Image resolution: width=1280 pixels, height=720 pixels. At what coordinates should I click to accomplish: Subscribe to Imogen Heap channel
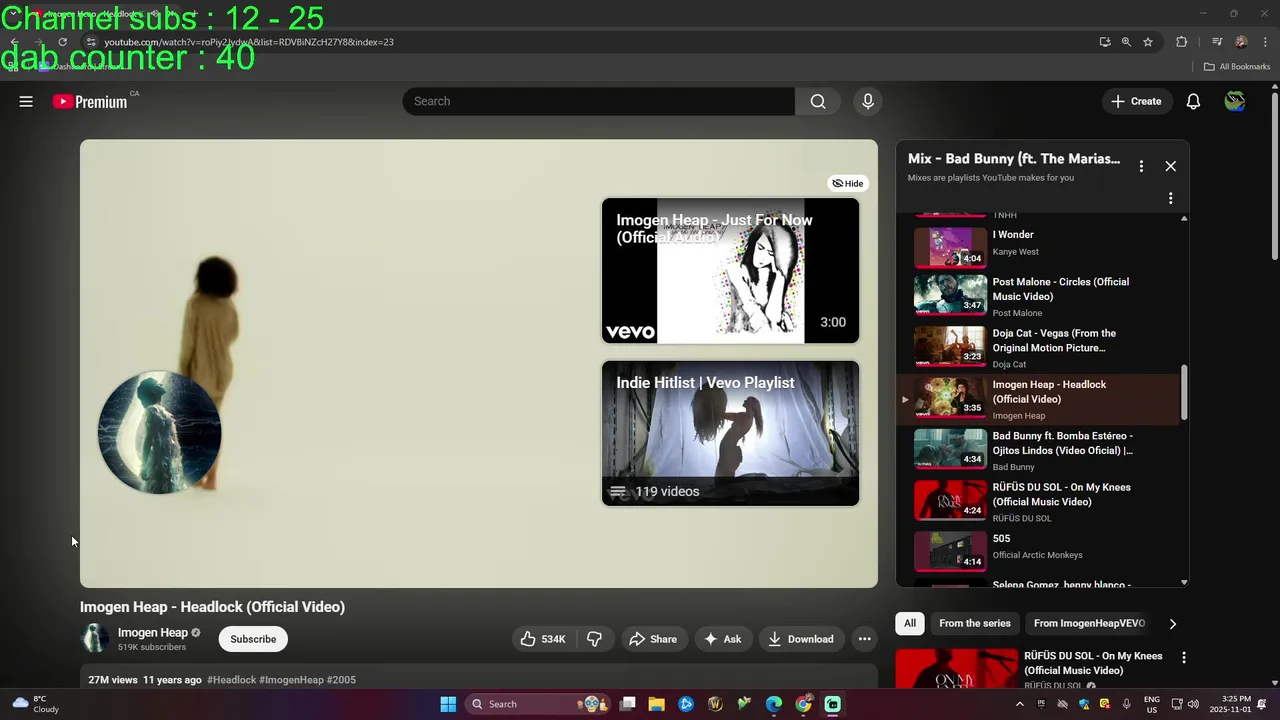(x=253, y=639)
